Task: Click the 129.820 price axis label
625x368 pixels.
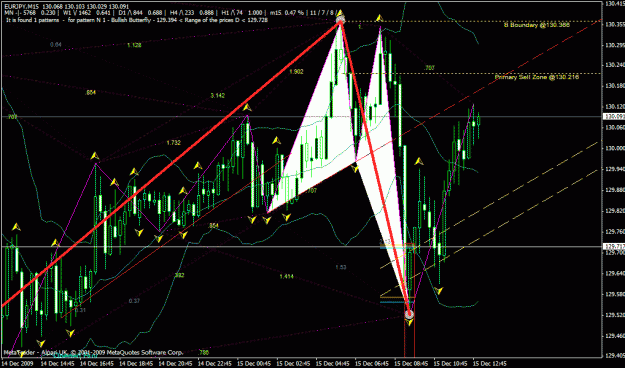Action: (x=615, y=211)
